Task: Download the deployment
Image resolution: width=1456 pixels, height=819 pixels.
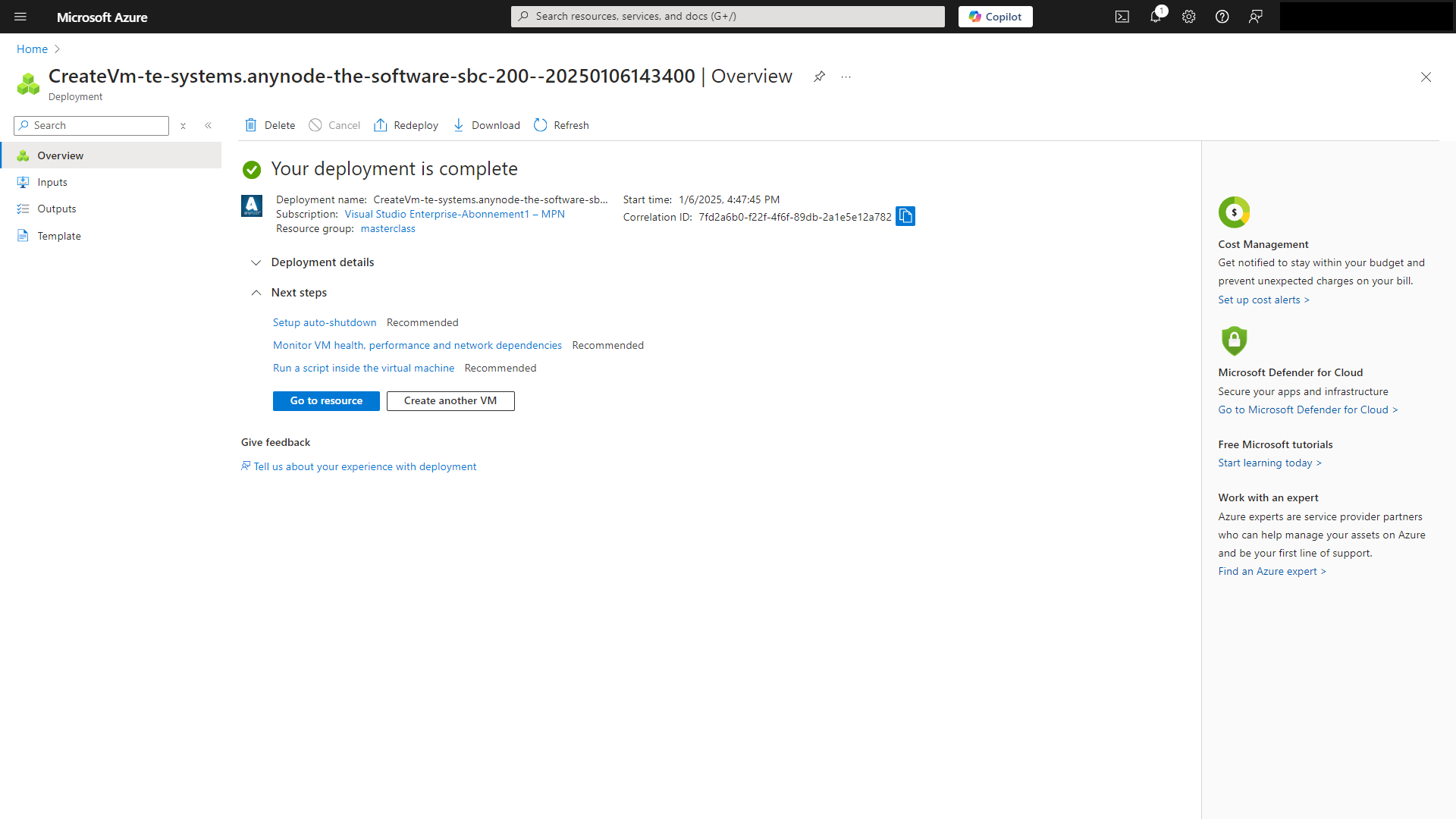Action: coord(486,125)
